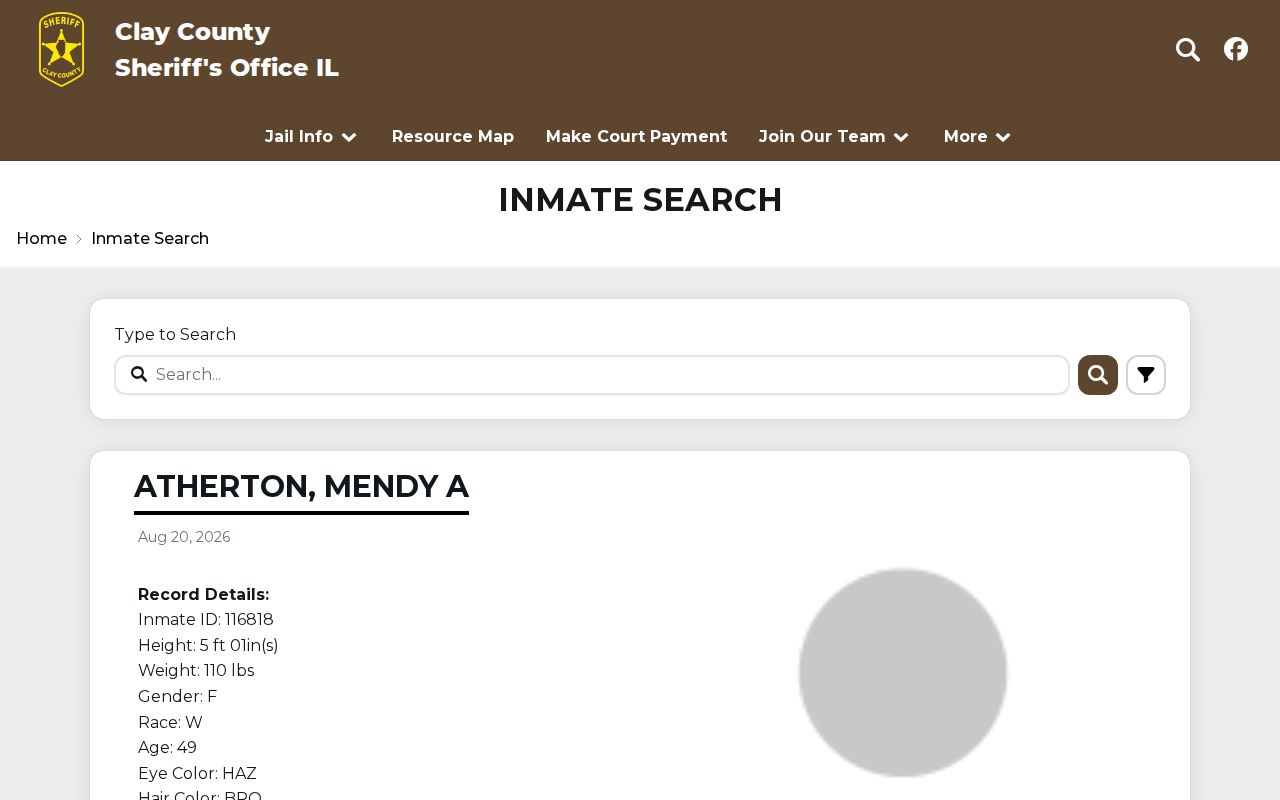The height and width of the screenshot is (800, 1280).
Task: Click the blurred inmate photo thumbnail
Action: (x=903, y=673)
